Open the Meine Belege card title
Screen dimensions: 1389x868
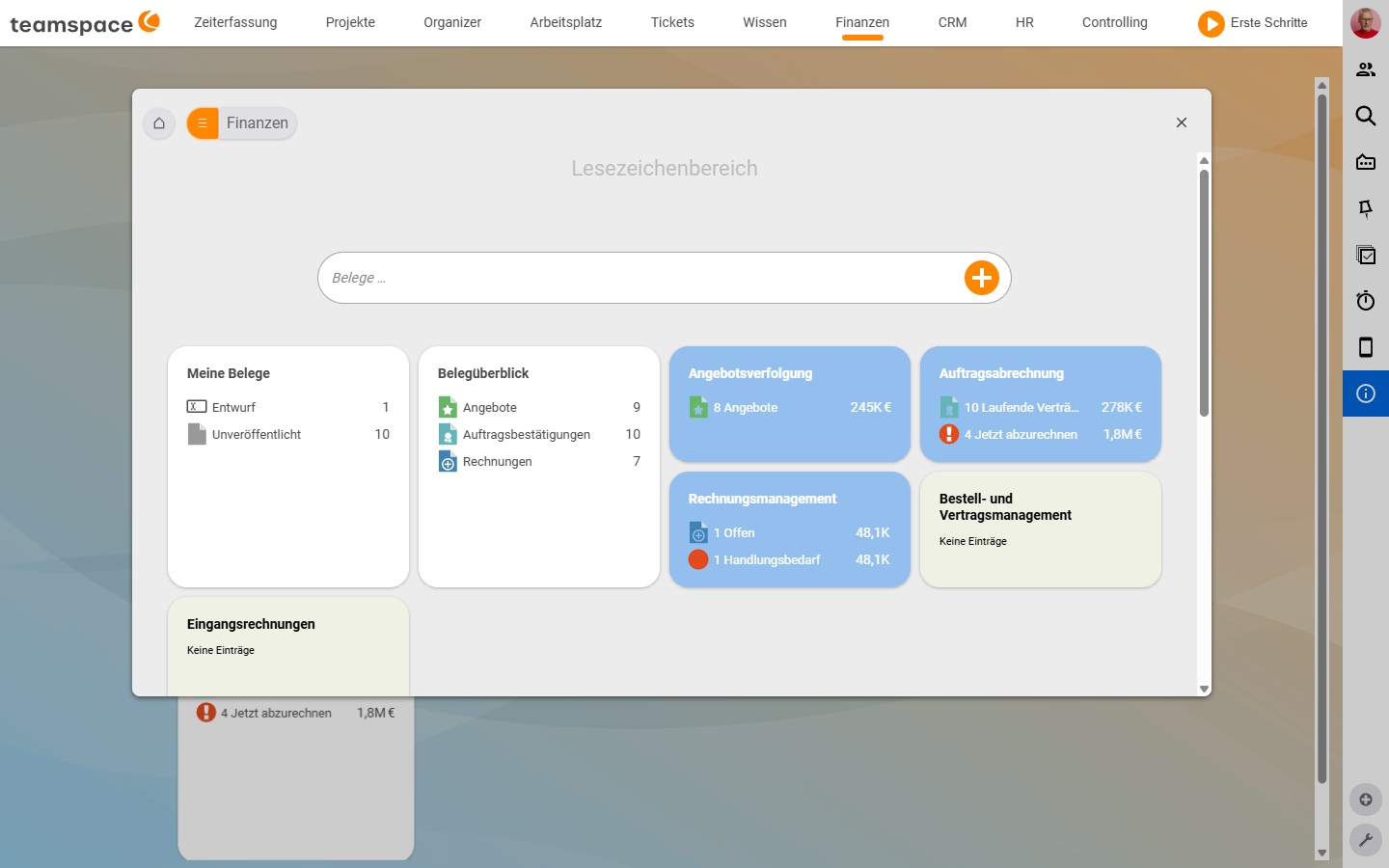pos(229,373)
